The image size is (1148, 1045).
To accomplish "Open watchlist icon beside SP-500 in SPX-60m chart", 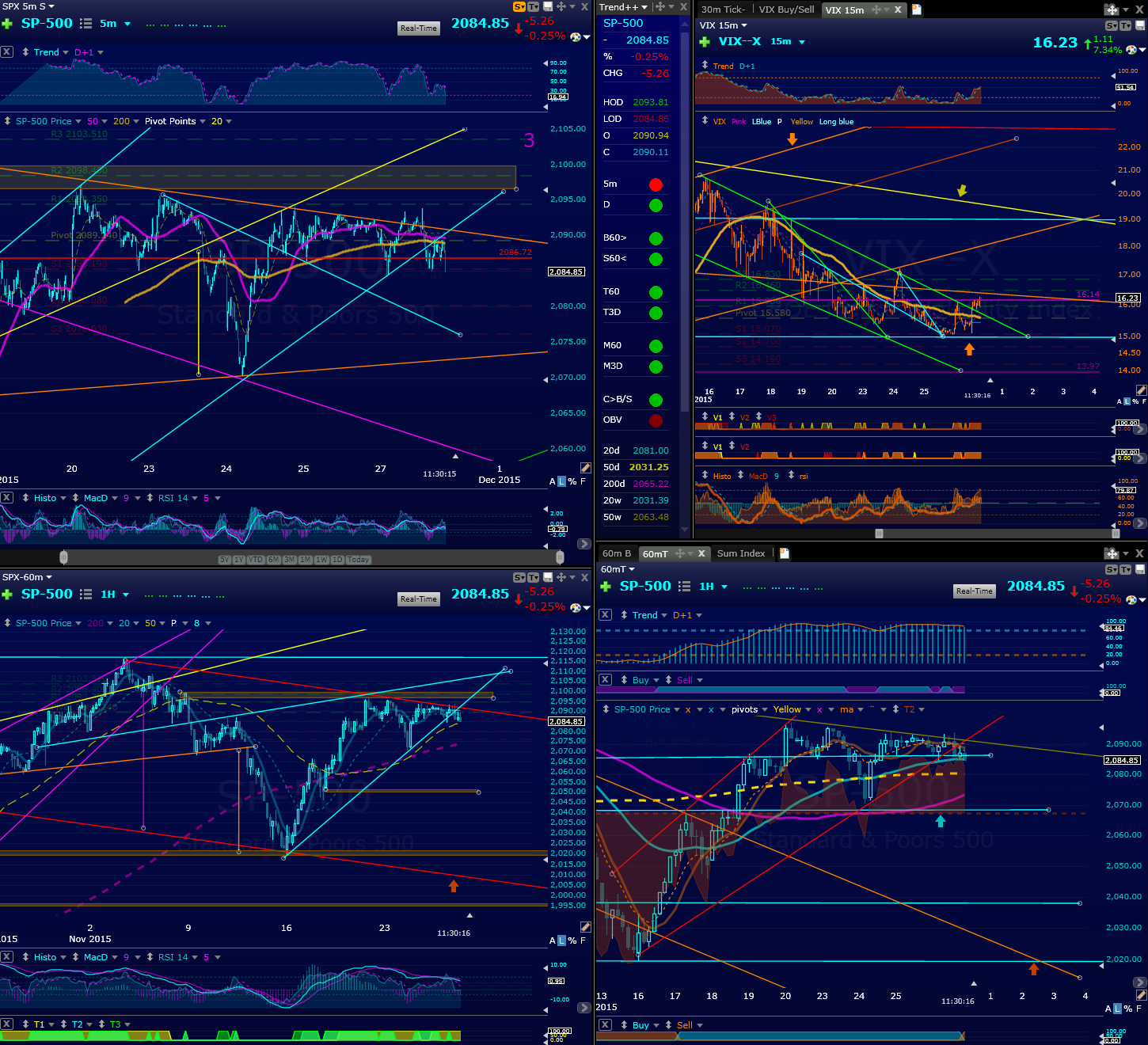I will click(x=86, y=595).
